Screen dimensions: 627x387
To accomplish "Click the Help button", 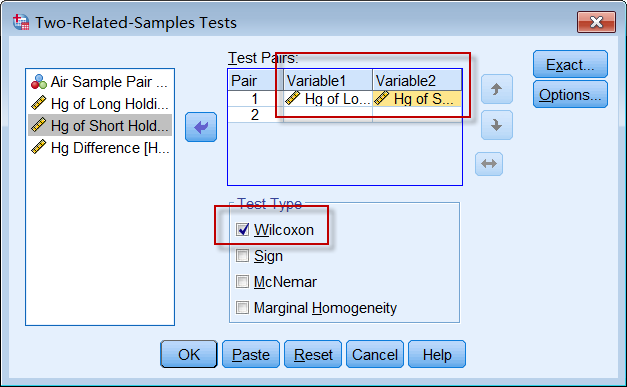I will (437, 354).
